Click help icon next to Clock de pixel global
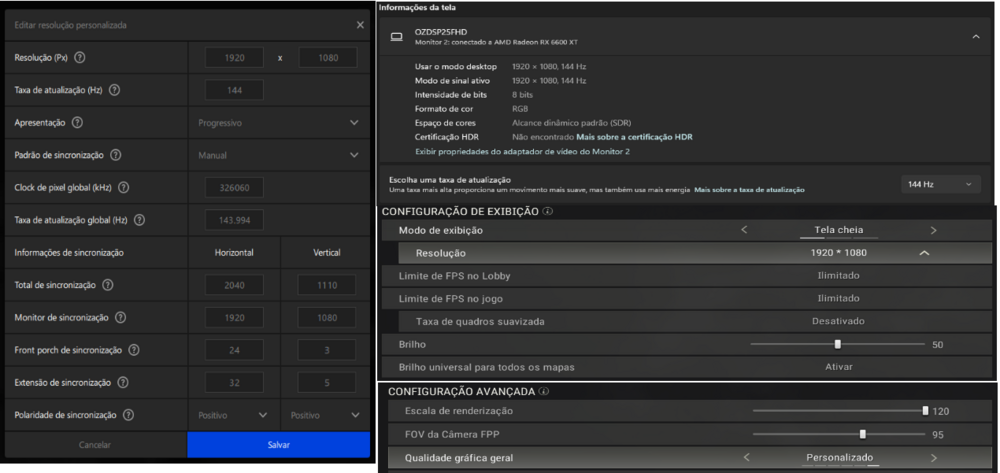This screenshot has width=1000, height=473. pos(123,188)
